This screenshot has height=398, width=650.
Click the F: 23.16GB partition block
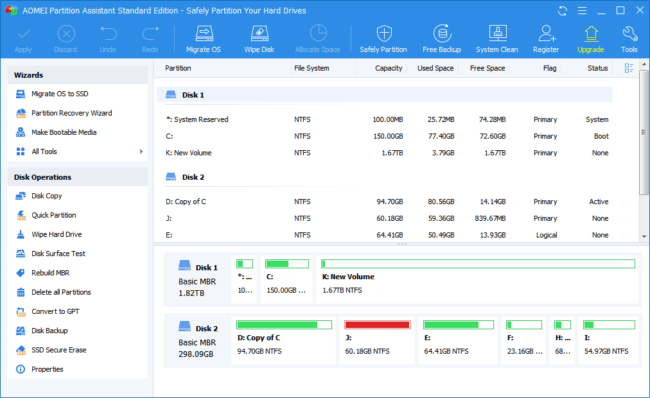click(524, 340)
